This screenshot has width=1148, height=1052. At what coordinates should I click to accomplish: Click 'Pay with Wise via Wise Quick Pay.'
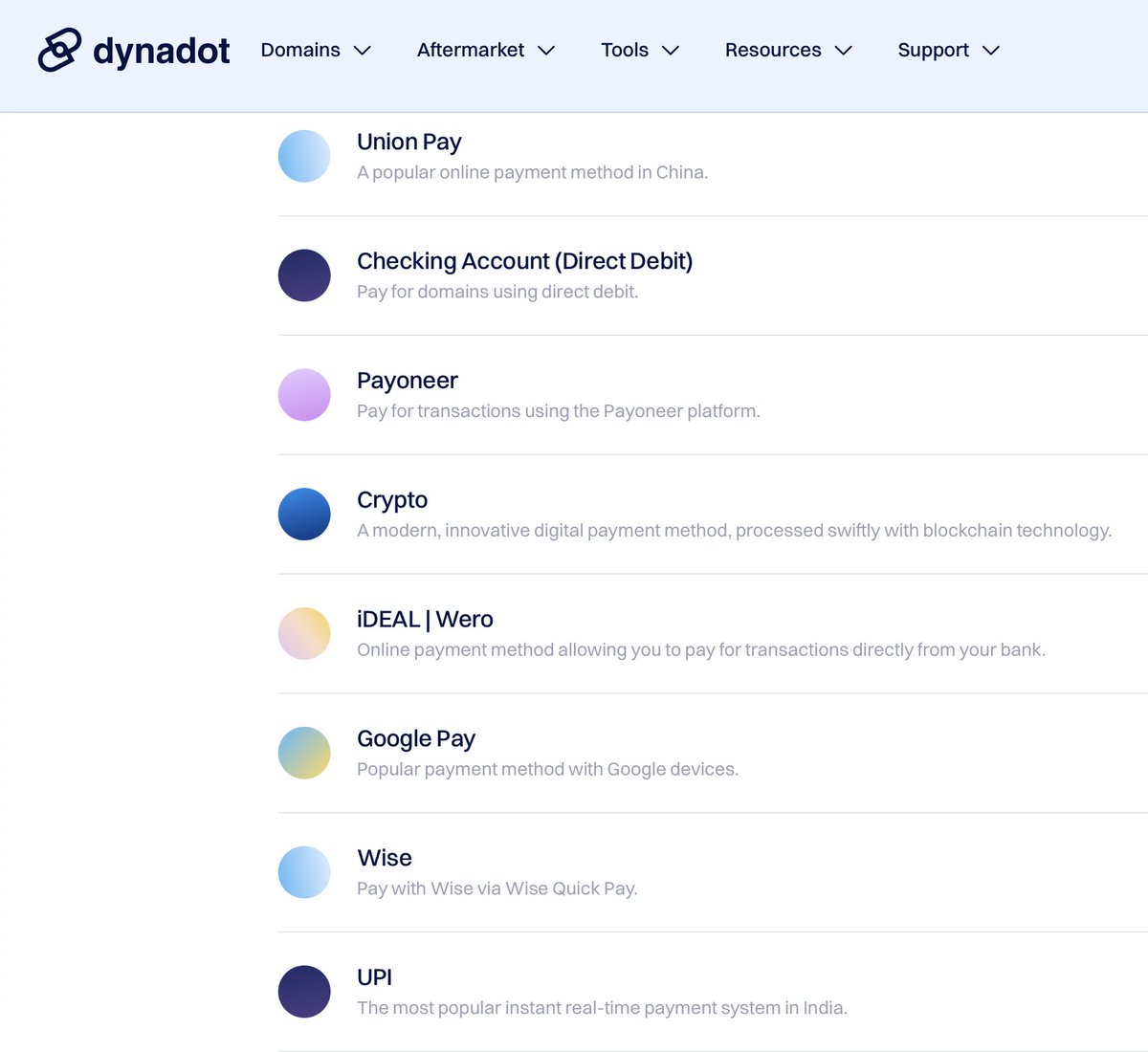click(x=497, y=888)
